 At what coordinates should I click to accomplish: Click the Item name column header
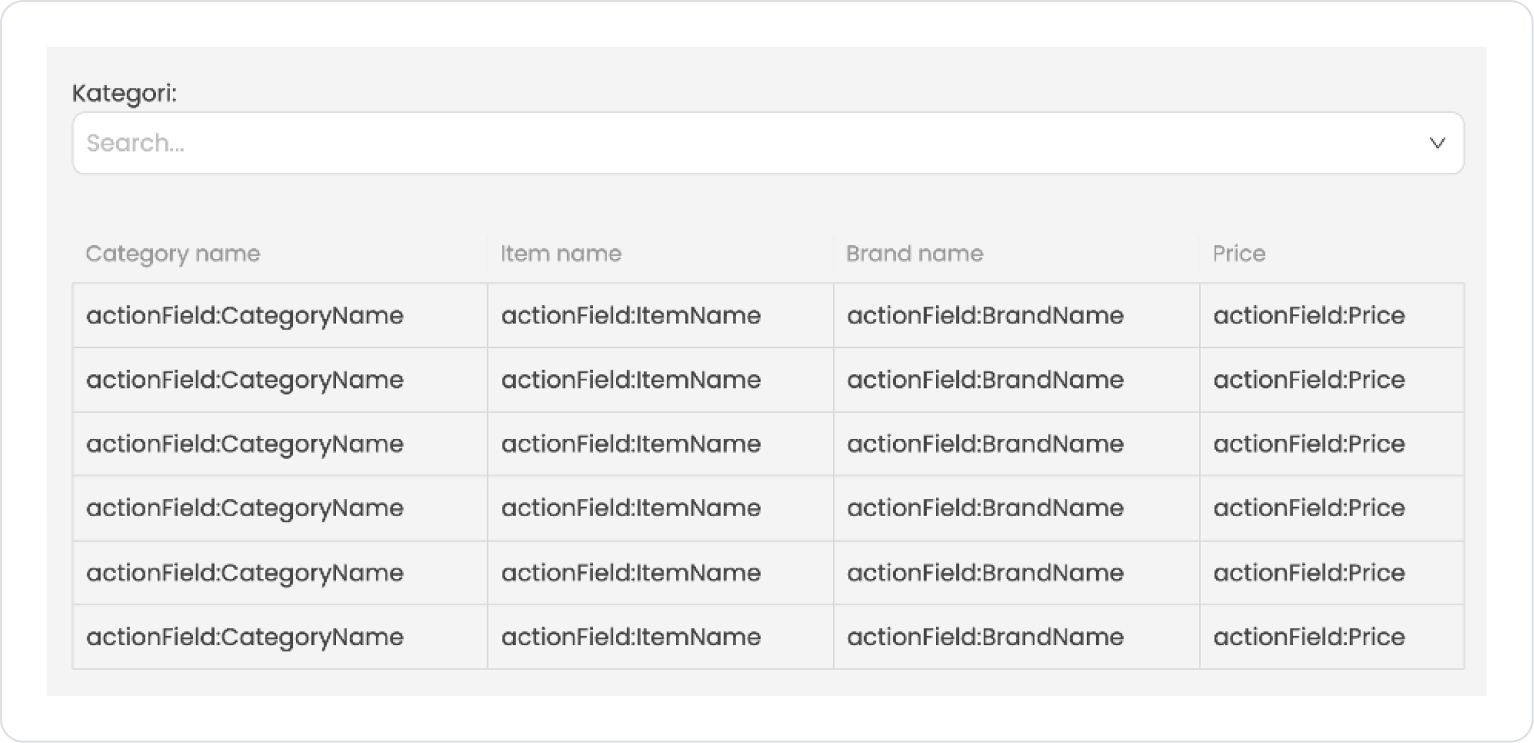(x=561, y=254)
